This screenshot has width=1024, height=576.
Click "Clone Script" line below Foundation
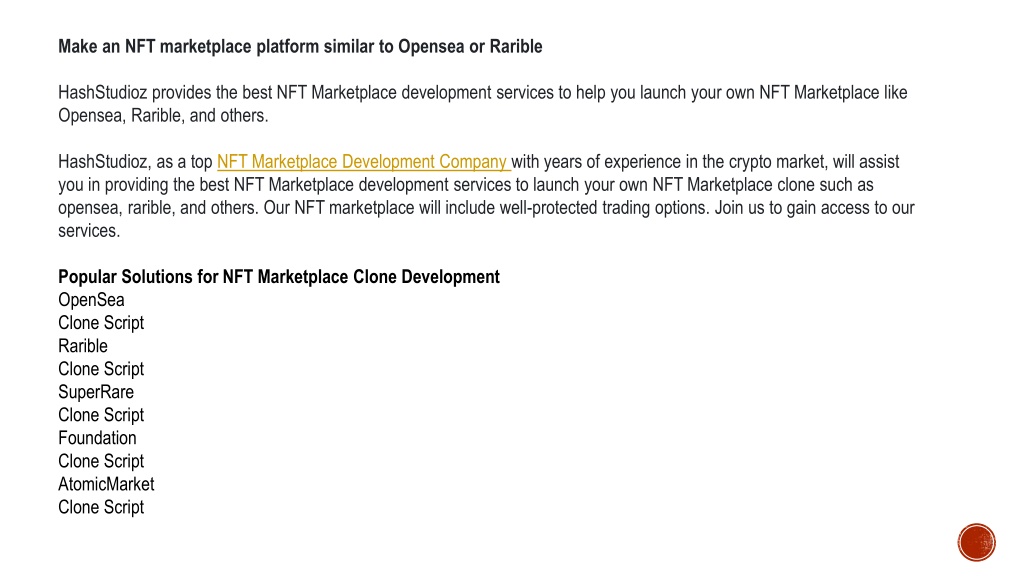(101, 461)
